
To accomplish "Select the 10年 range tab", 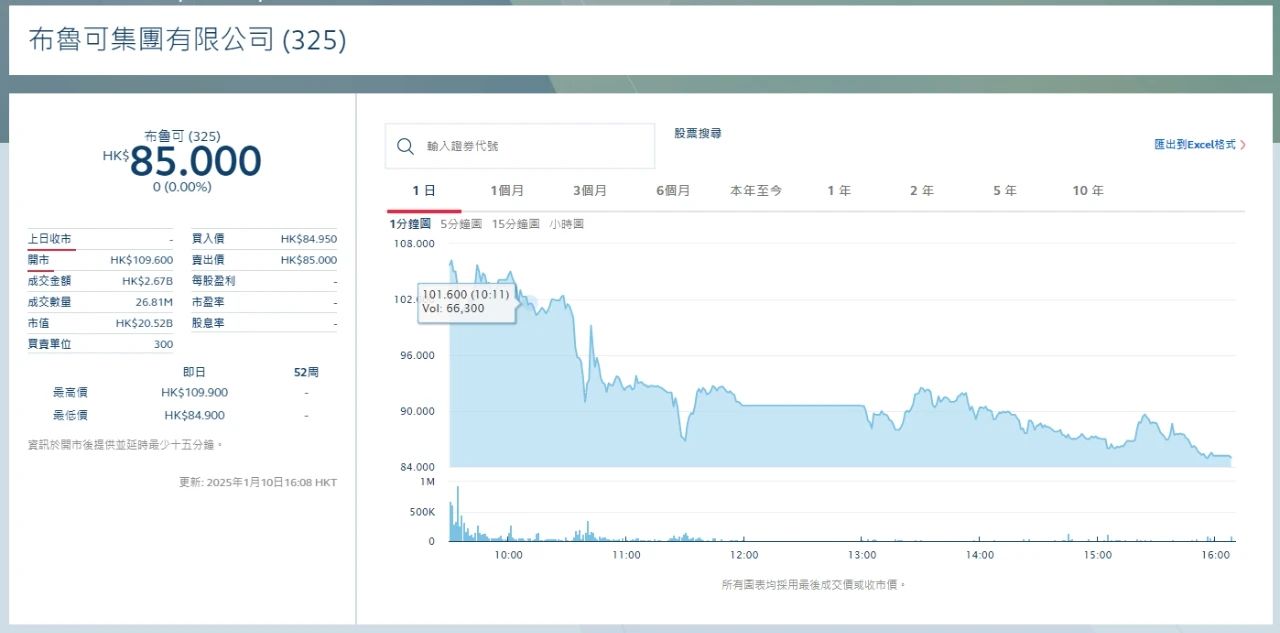I will pyautogui.click(x=1088, y=191).
